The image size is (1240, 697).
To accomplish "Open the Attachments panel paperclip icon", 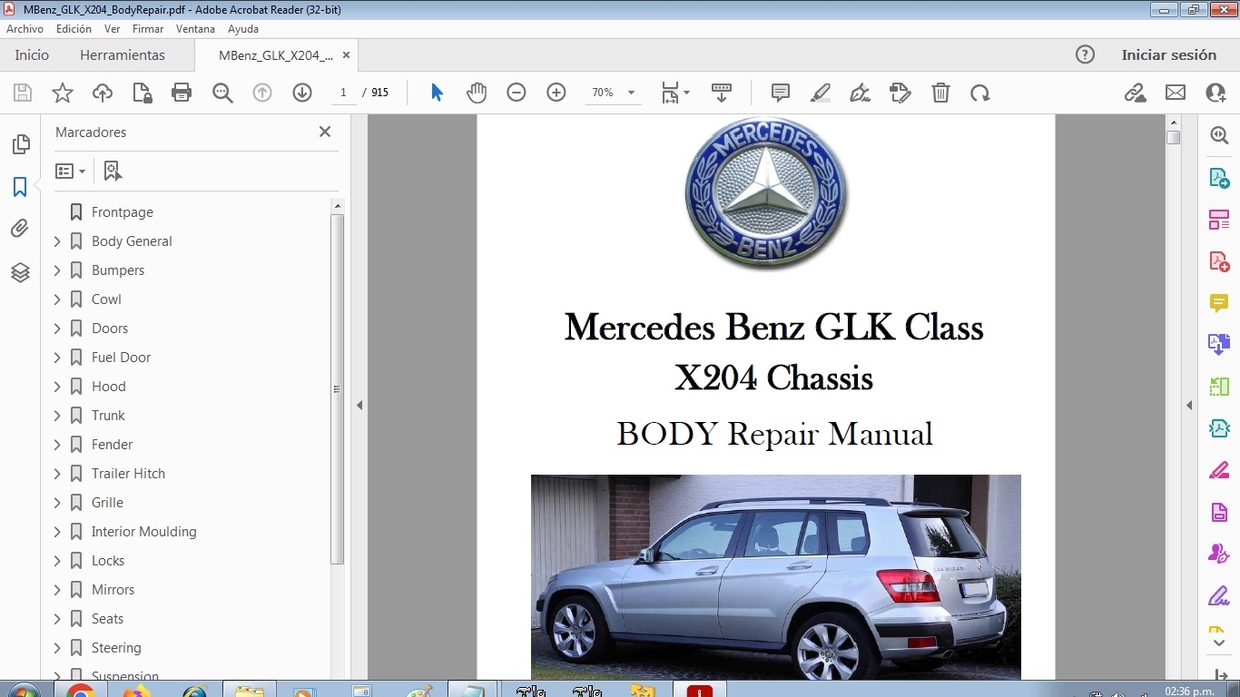I will point(20,228).
